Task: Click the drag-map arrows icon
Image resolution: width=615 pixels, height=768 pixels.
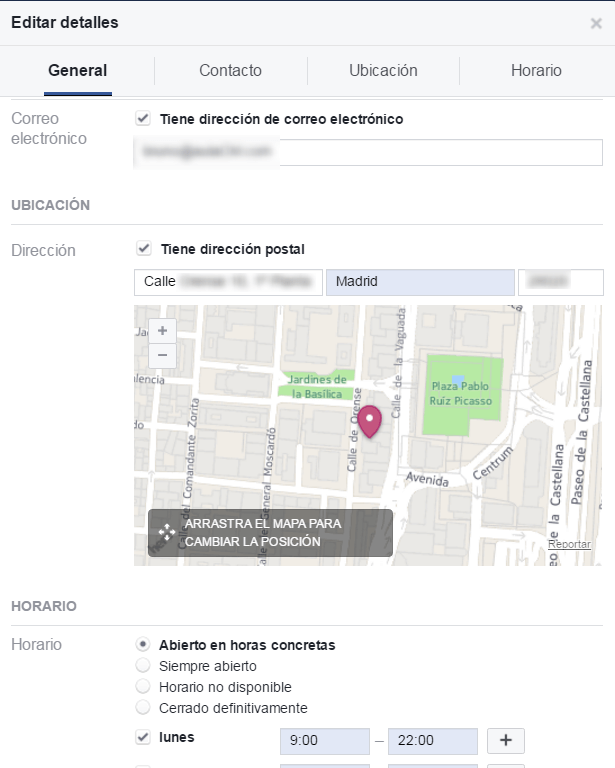Action: click(166, 532)
